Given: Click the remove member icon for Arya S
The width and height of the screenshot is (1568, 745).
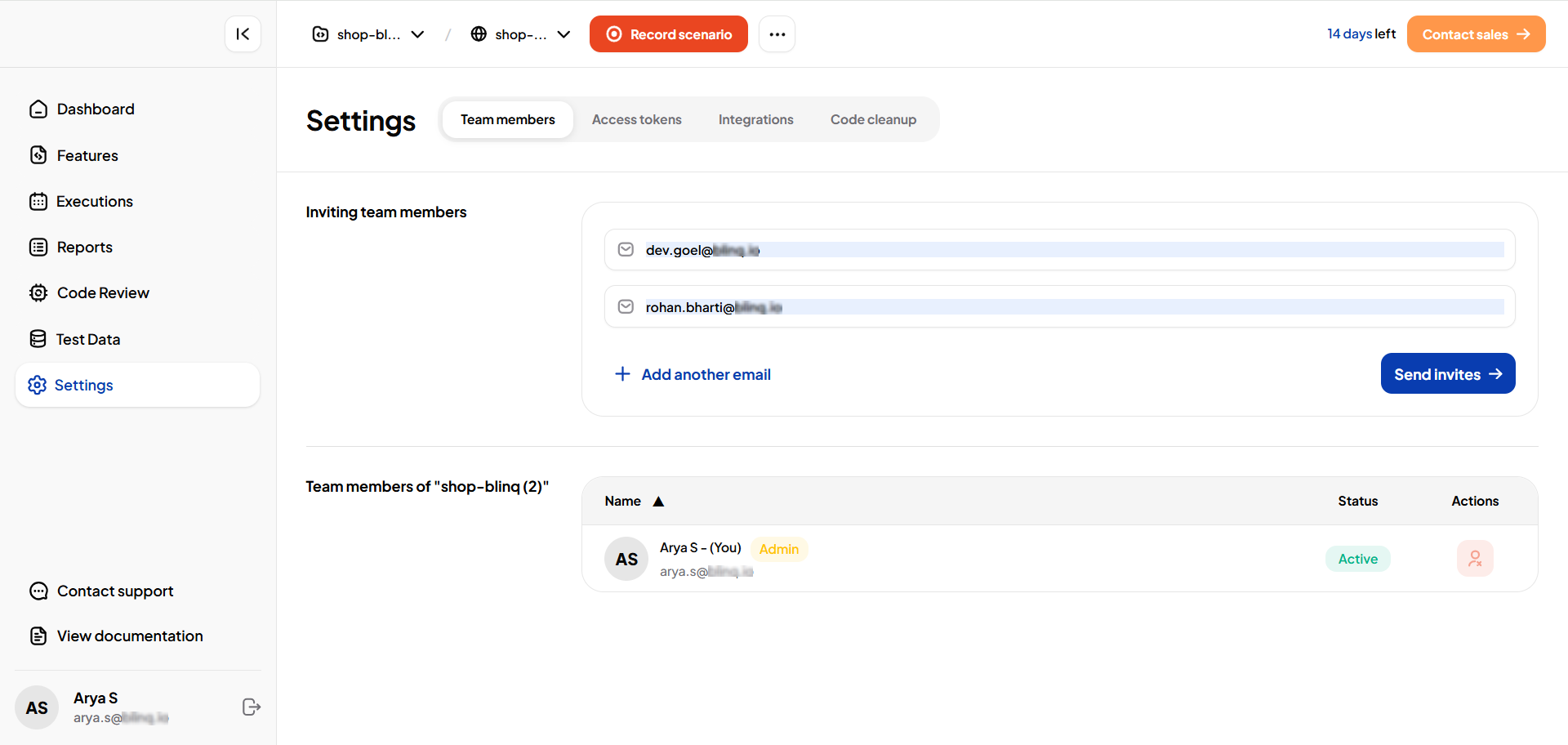Looking at the screenshot, I should 1474,559.
